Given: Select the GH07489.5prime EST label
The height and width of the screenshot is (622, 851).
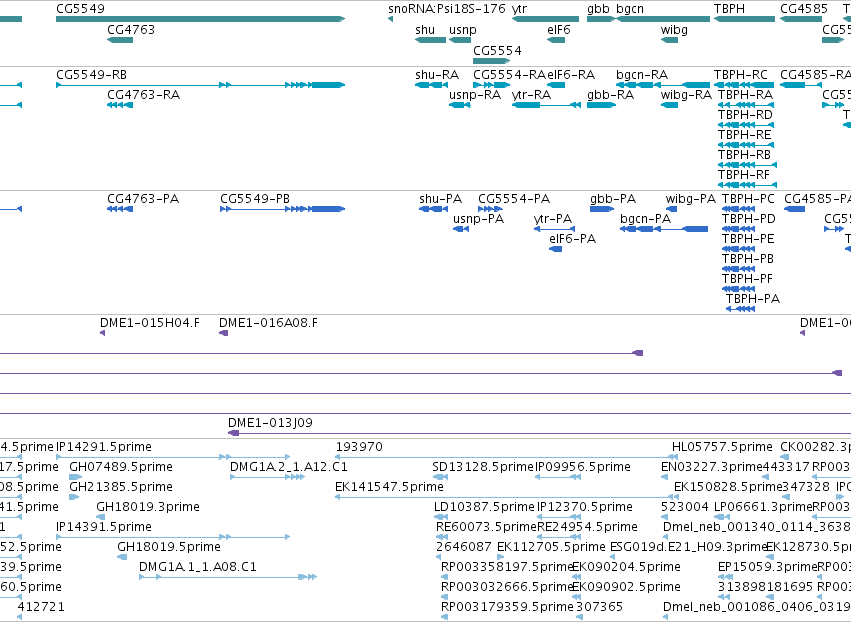Looking at the screenshot, I should point(120,467).
